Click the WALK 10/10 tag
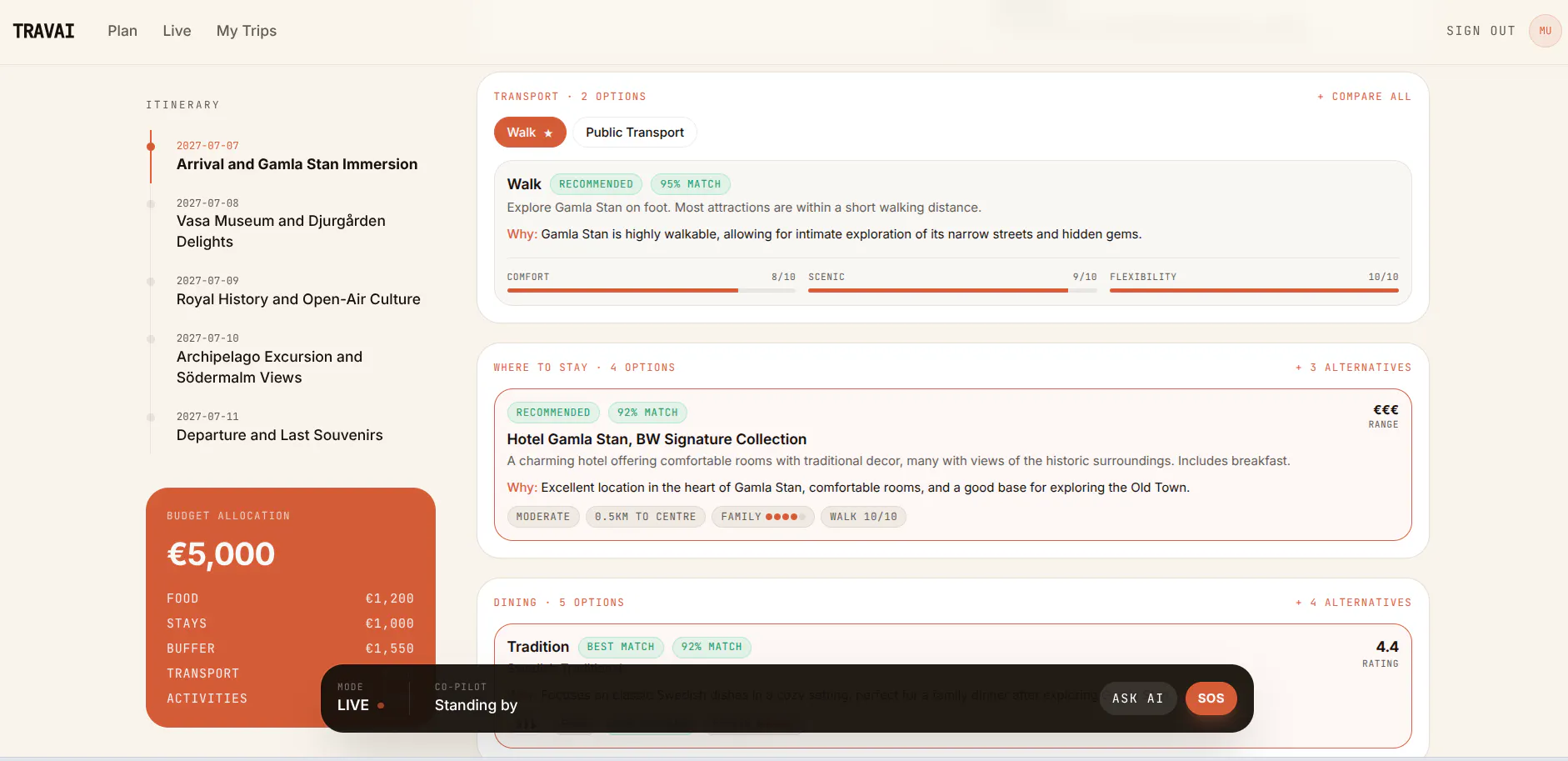 click(863, 517)
